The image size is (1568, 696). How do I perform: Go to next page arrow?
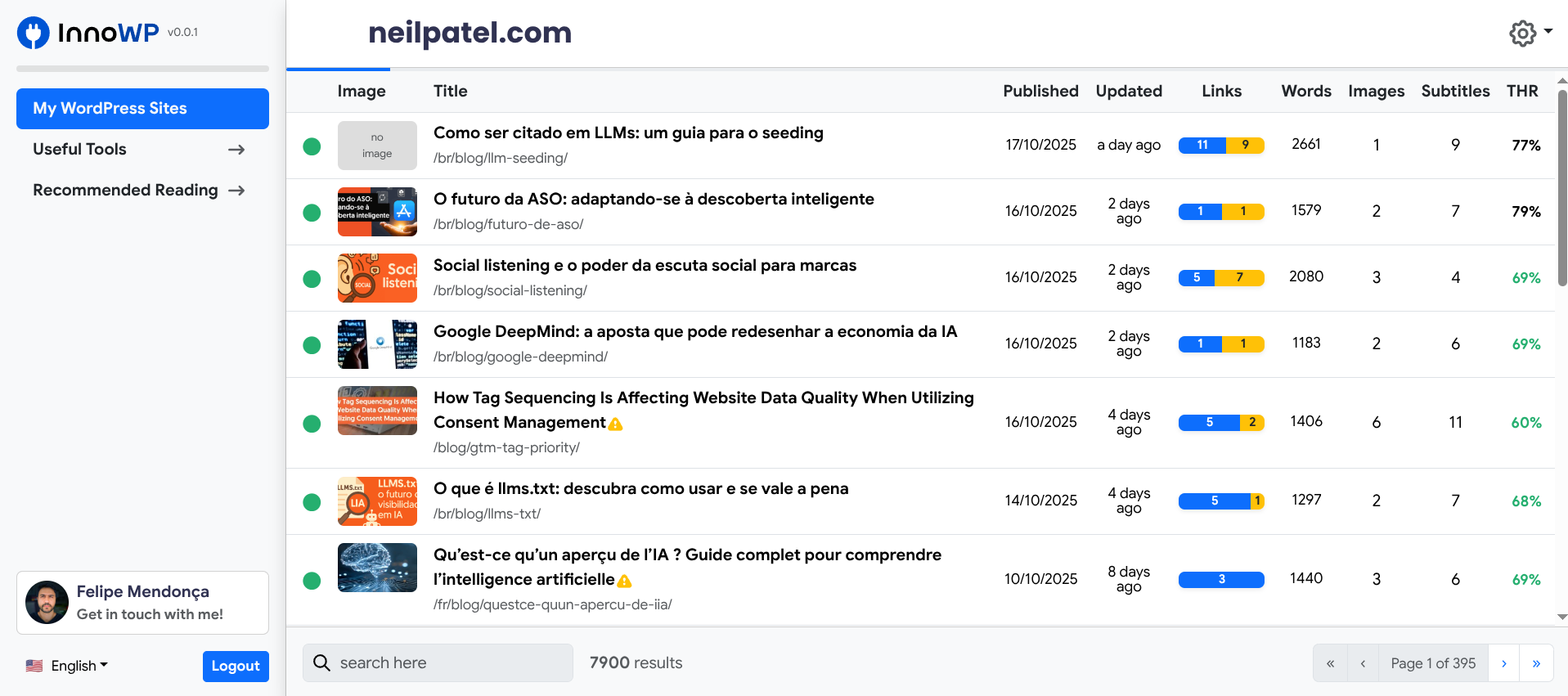pyautogui.click(x=1503, y=663)
